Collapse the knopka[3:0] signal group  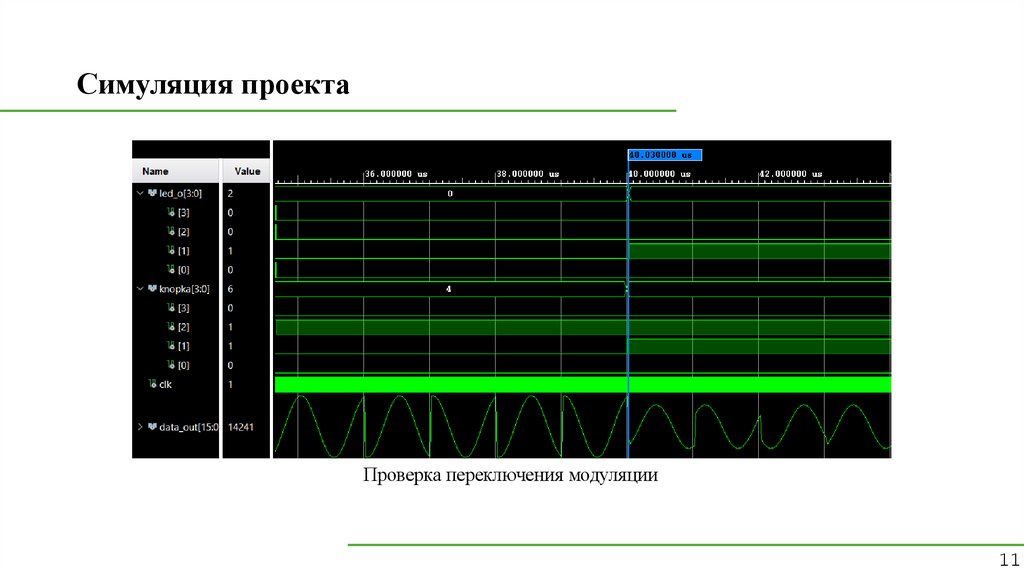140,289
